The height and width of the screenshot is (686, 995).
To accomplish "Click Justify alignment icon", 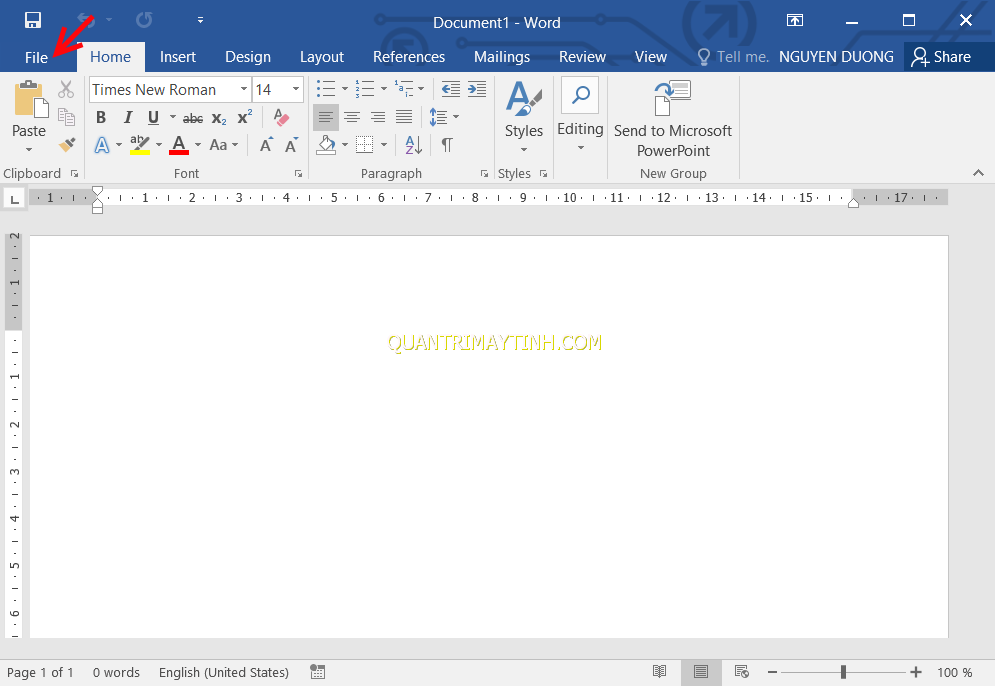I will [x=404, y=117].
